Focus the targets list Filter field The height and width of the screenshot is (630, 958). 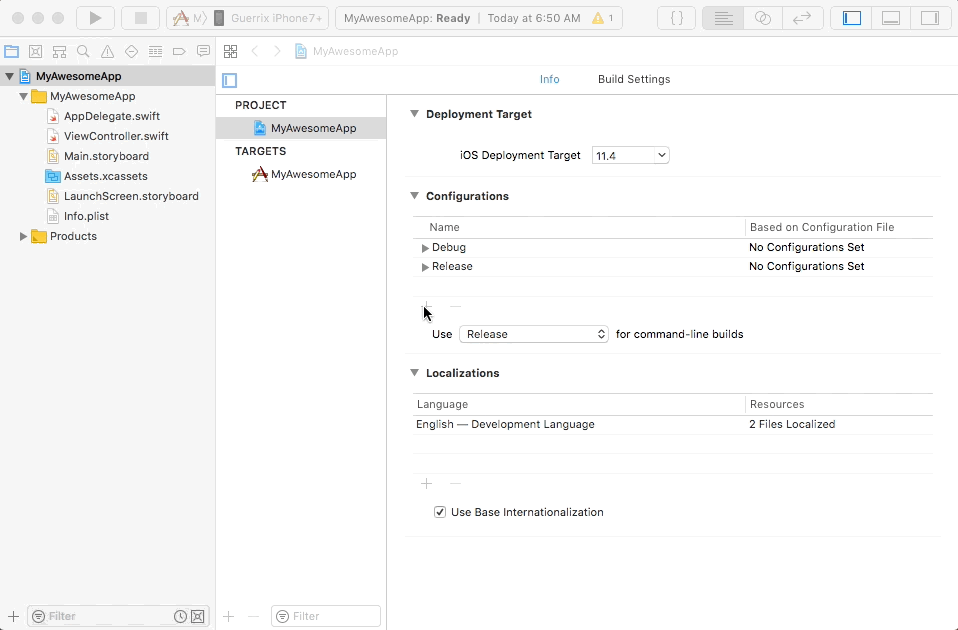tap(326, 616)
